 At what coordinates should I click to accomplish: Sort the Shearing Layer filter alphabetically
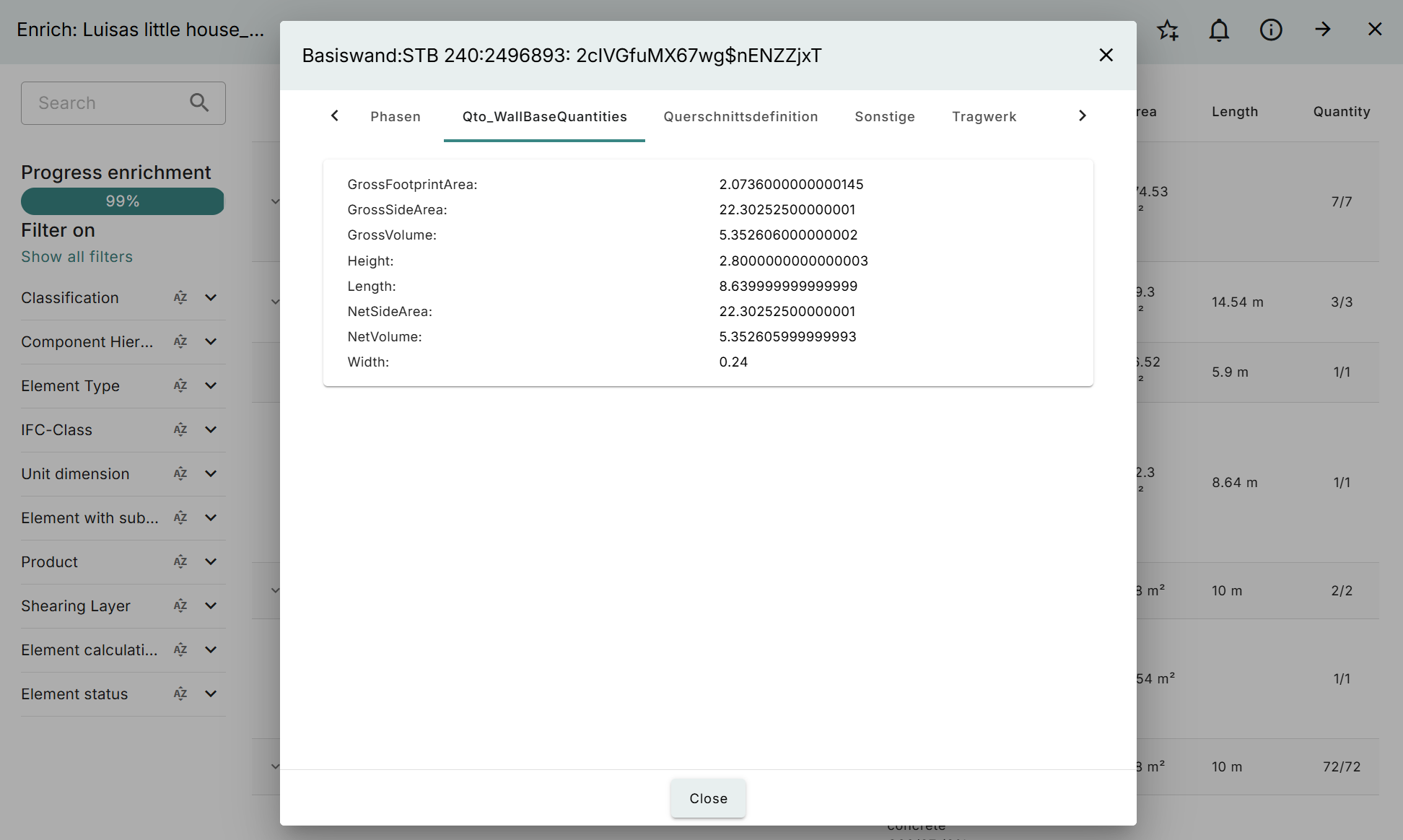[x=180, y=605]
